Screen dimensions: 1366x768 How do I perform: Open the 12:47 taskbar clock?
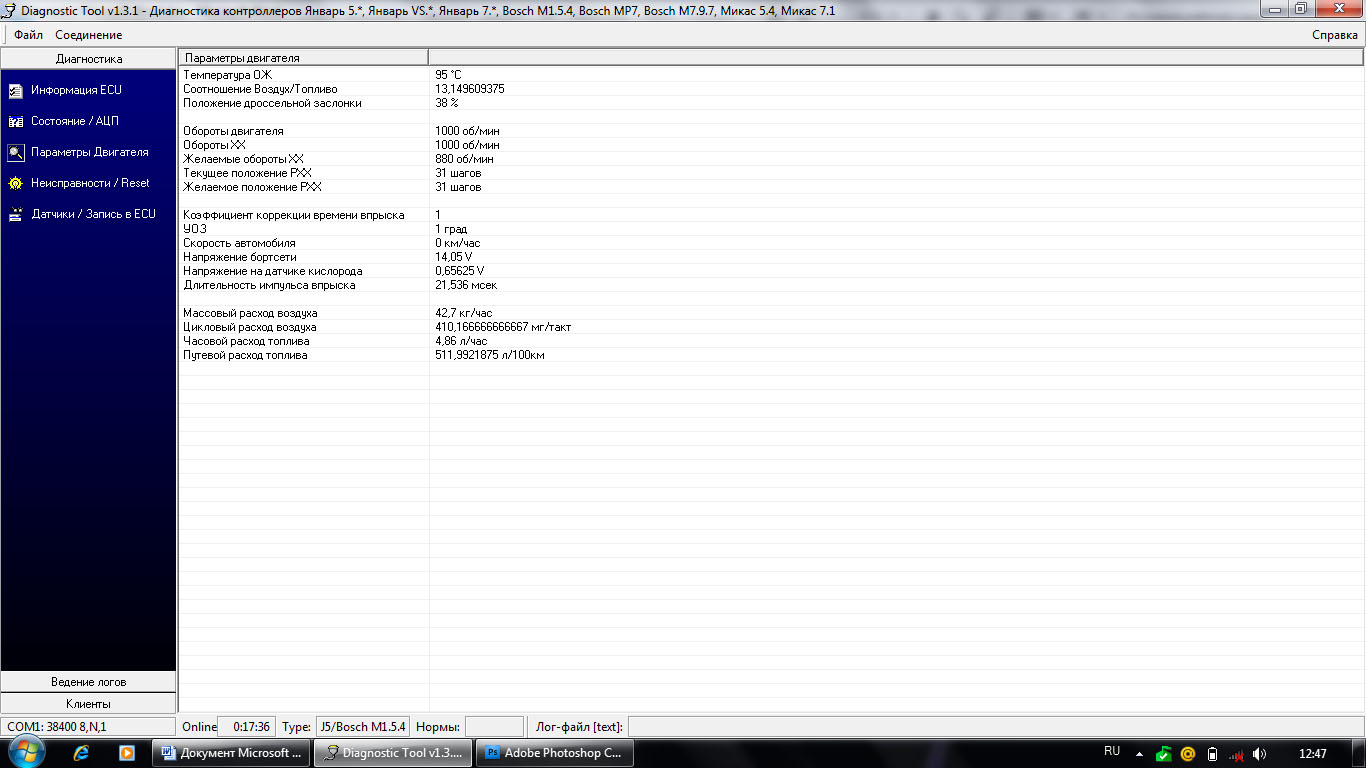(x=1313, y=753)
